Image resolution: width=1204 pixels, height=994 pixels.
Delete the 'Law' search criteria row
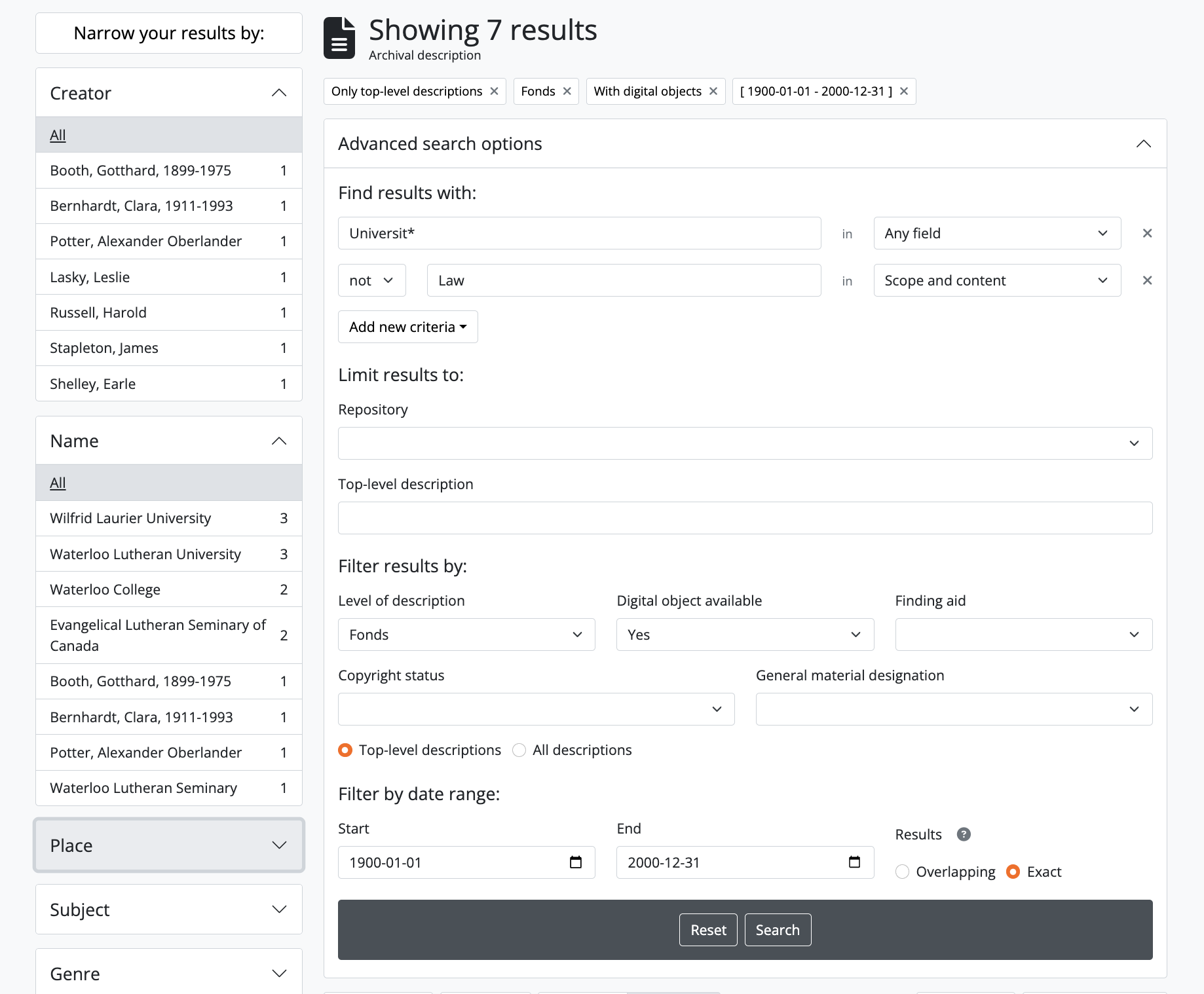click(x=1147, y=280)
